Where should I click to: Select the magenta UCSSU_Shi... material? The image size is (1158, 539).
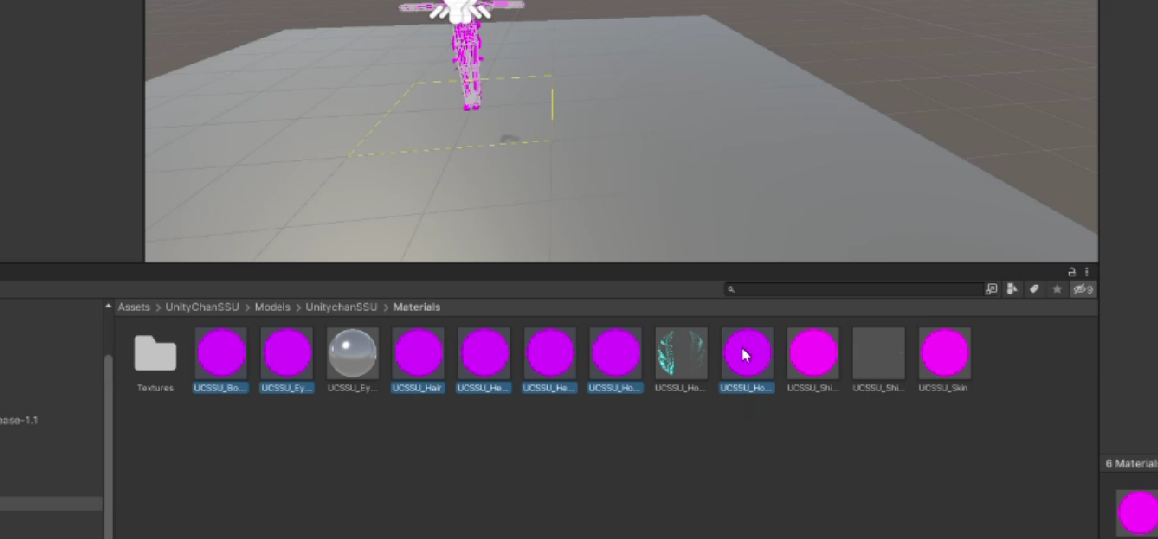coord(813,353)
